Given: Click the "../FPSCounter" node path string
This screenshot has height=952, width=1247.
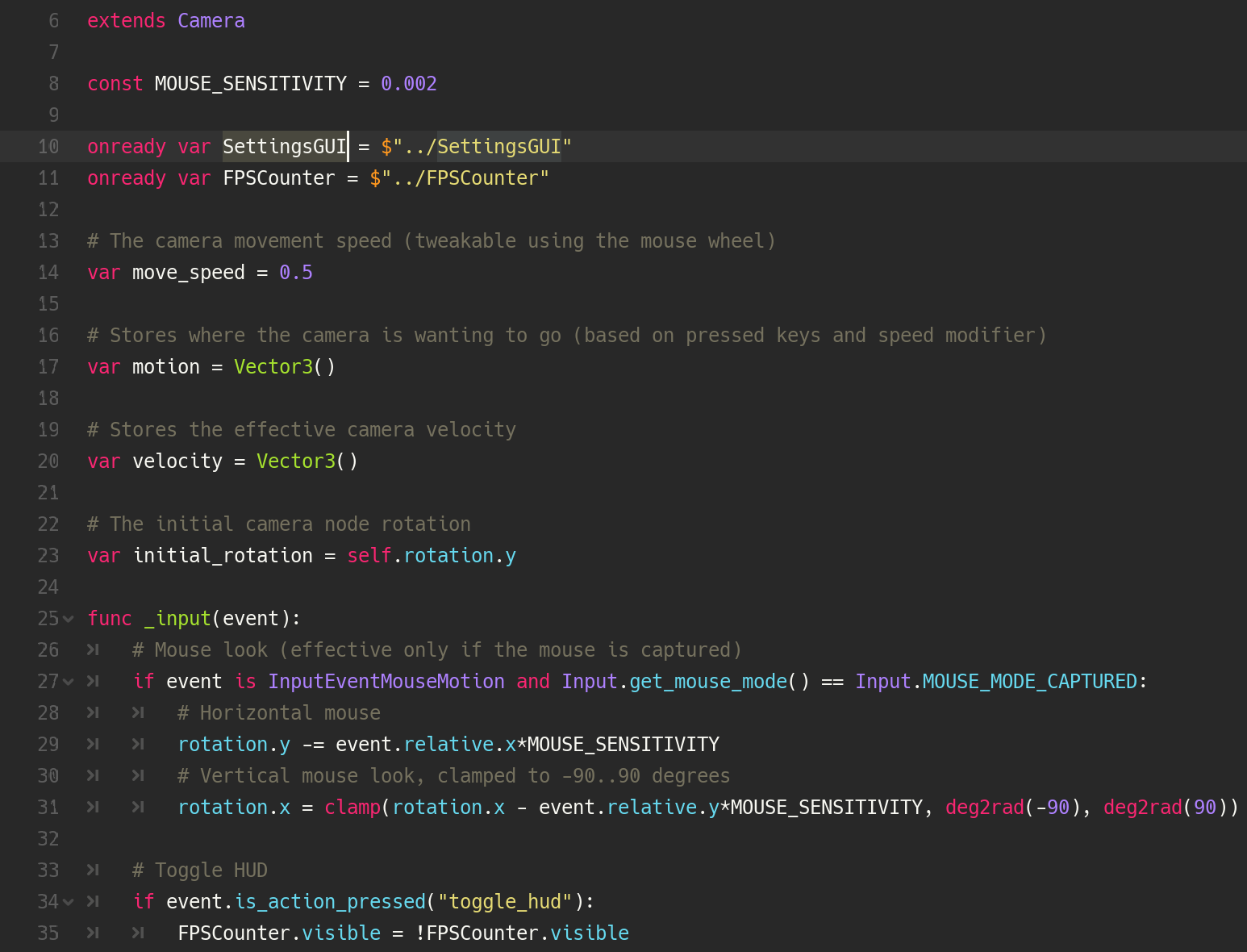Looking at the screenshot, I should (465, 178).
